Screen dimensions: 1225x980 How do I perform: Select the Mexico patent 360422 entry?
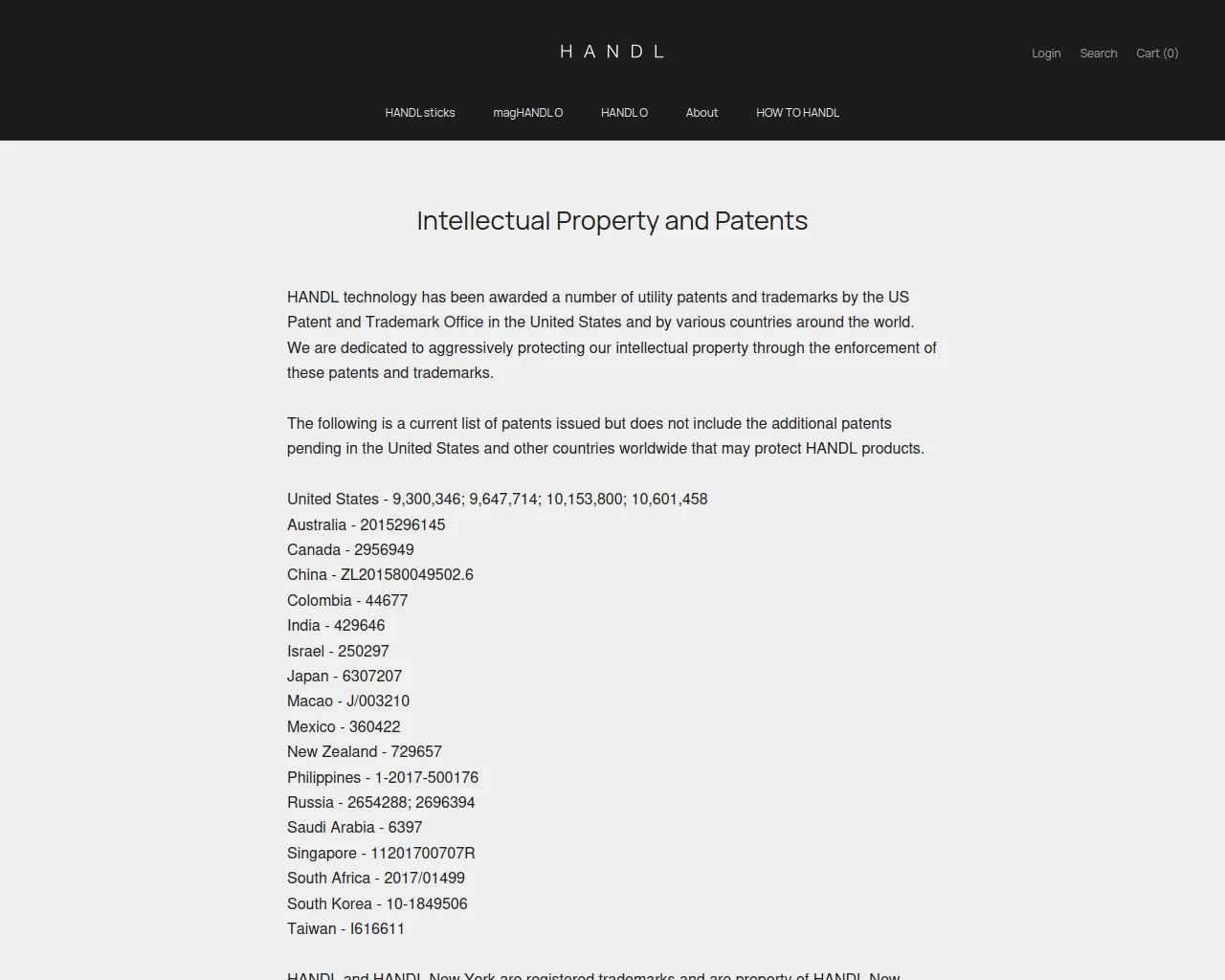coord(344,726)
